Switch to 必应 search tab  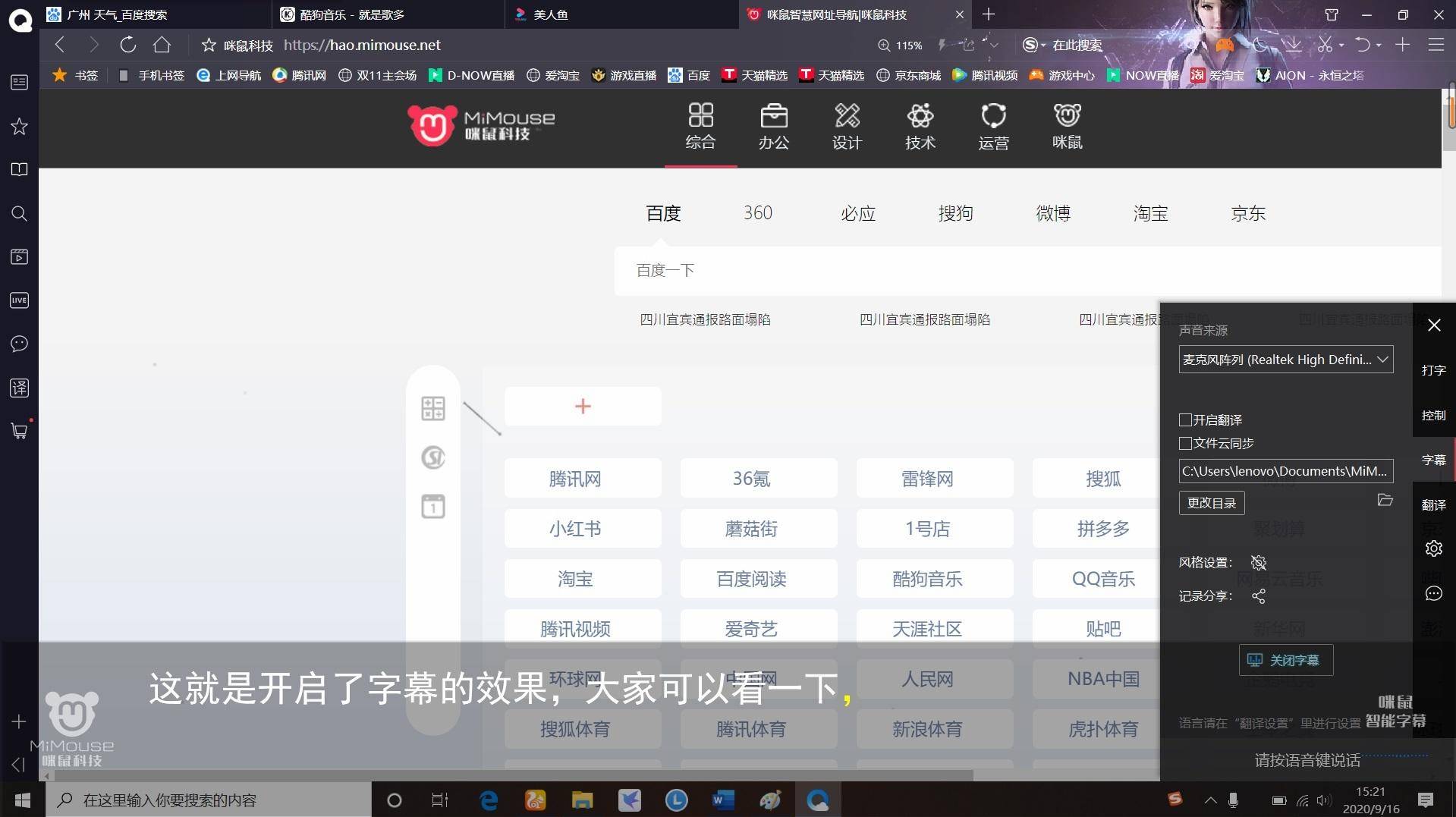point(858,213)
